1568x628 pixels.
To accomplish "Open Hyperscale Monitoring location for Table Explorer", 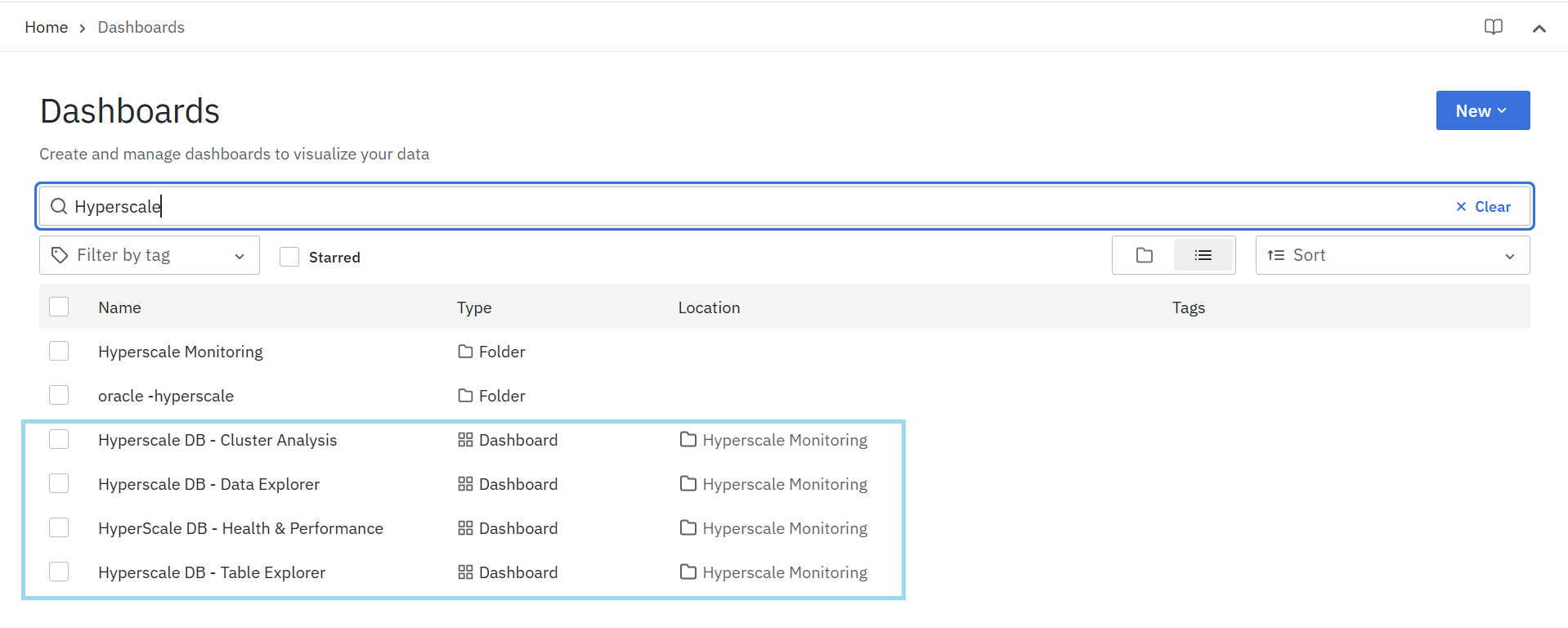I will tap(784, 572).
